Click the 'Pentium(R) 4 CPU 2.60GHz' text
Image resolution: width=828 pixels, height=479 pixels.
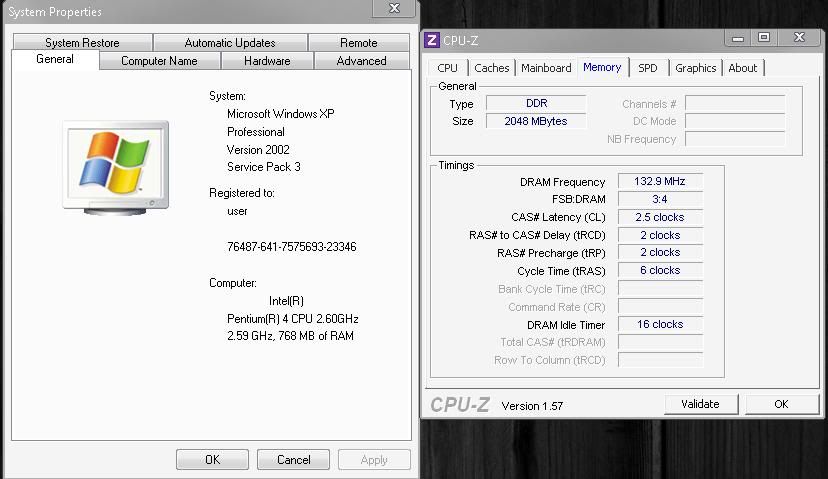point(293,318)
